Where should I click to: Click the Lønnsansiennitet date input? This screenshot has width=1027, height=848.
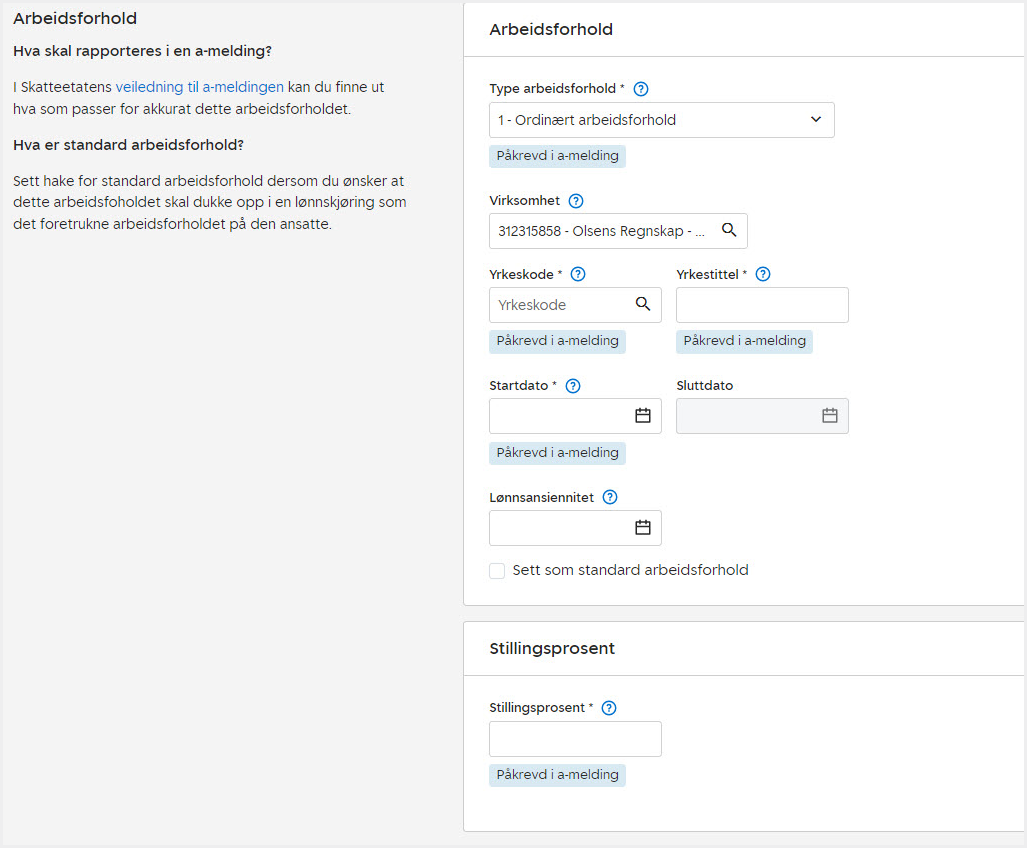coord(560,528)
